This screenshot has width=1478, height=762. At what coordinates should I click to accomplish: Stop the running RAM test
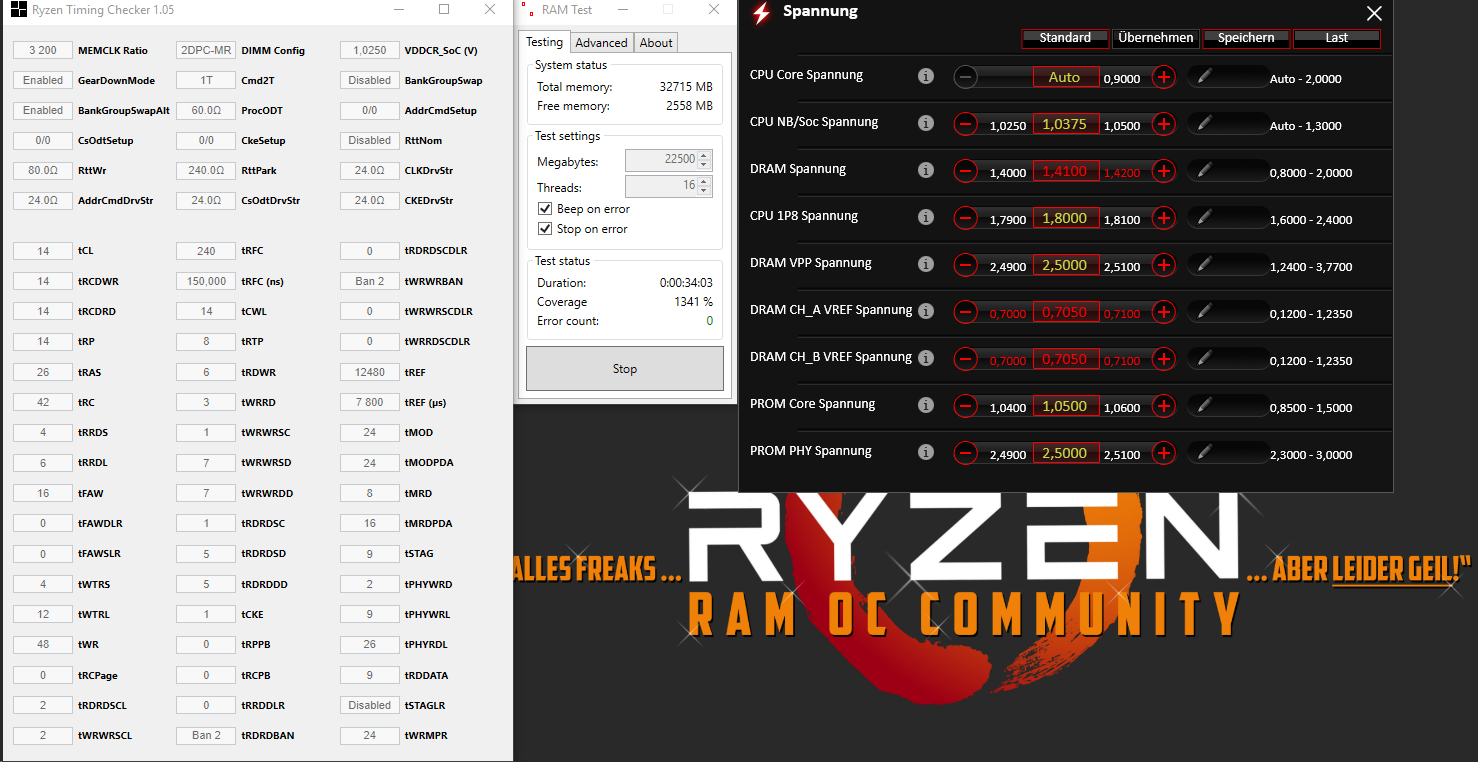pos(625,369)
